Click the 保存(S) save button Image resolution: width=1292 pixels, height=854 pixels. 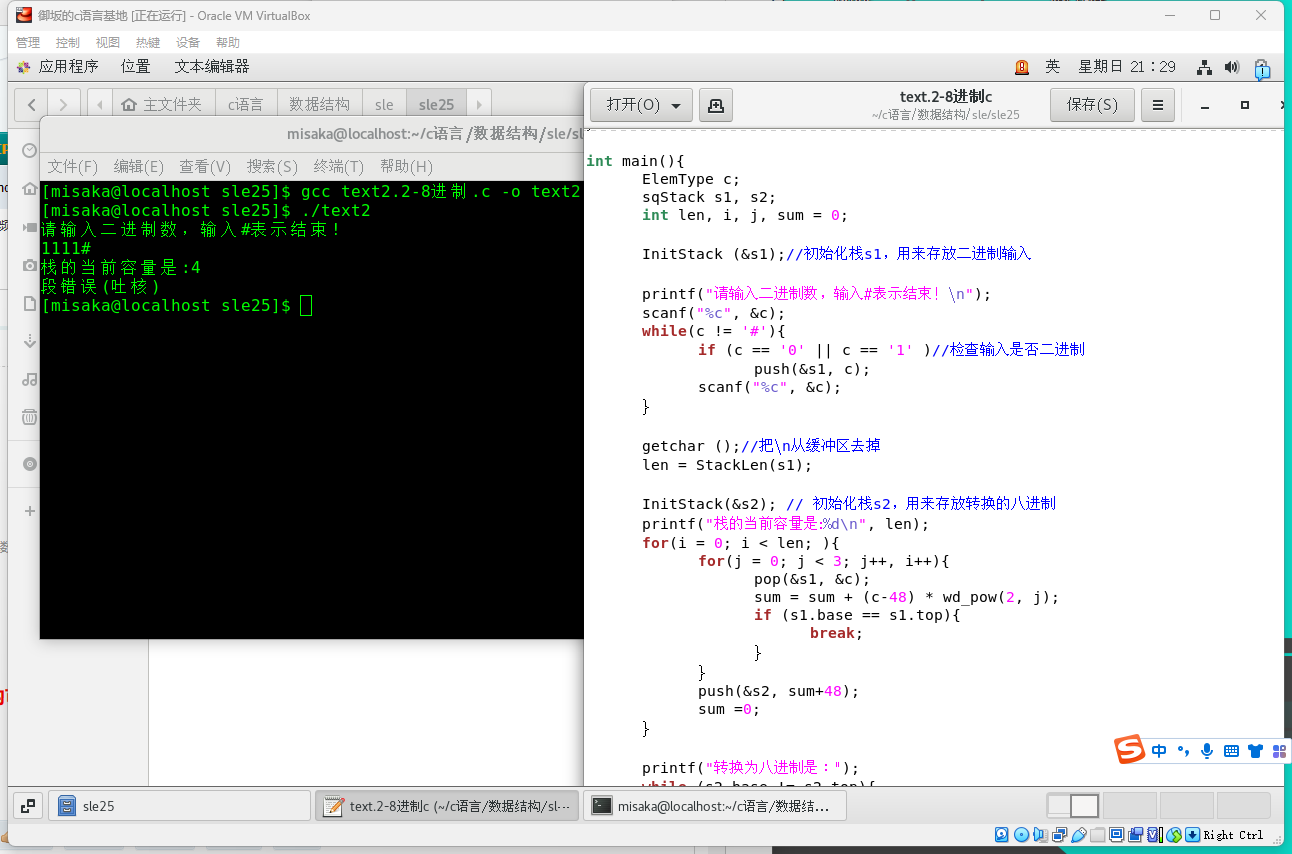click(1092, 104)
